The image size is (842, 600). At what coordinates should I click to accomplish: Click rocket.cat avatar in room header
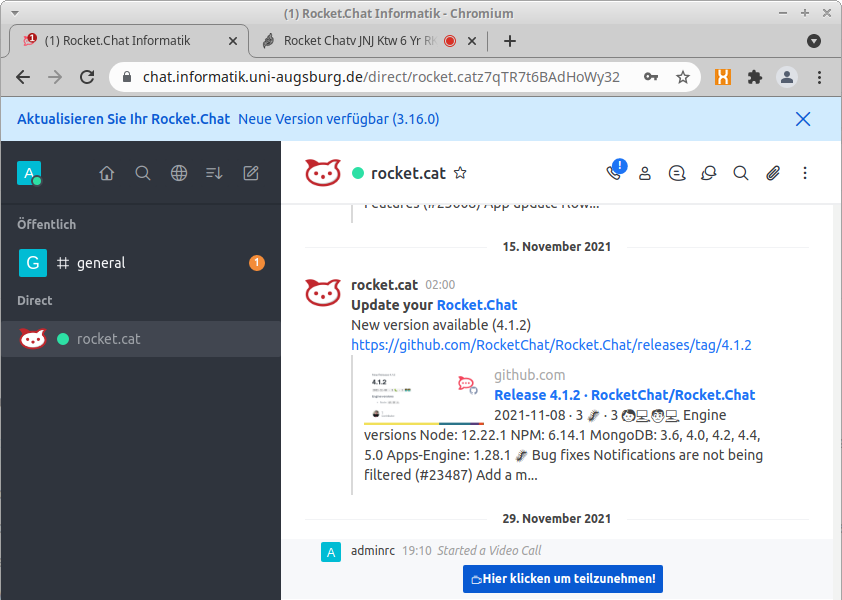pos(323,172)
